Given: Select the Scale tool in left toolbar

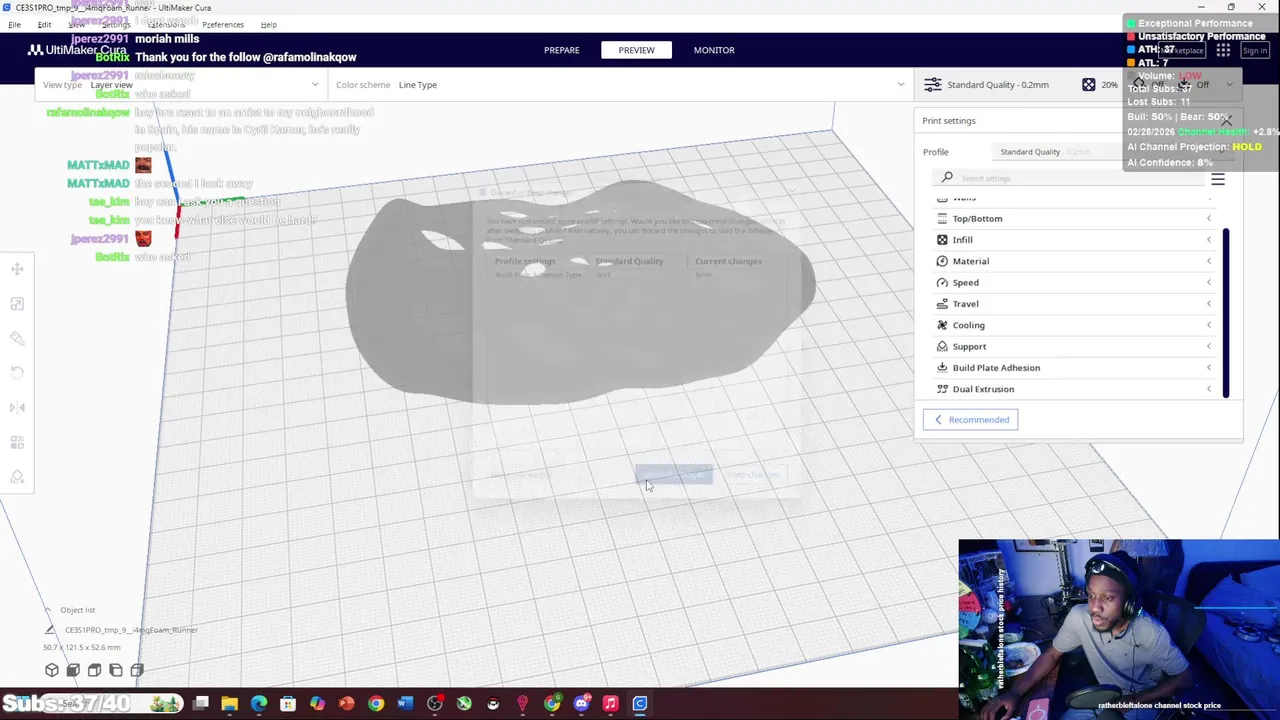Looking at the screenshot, I should (17, 304).
